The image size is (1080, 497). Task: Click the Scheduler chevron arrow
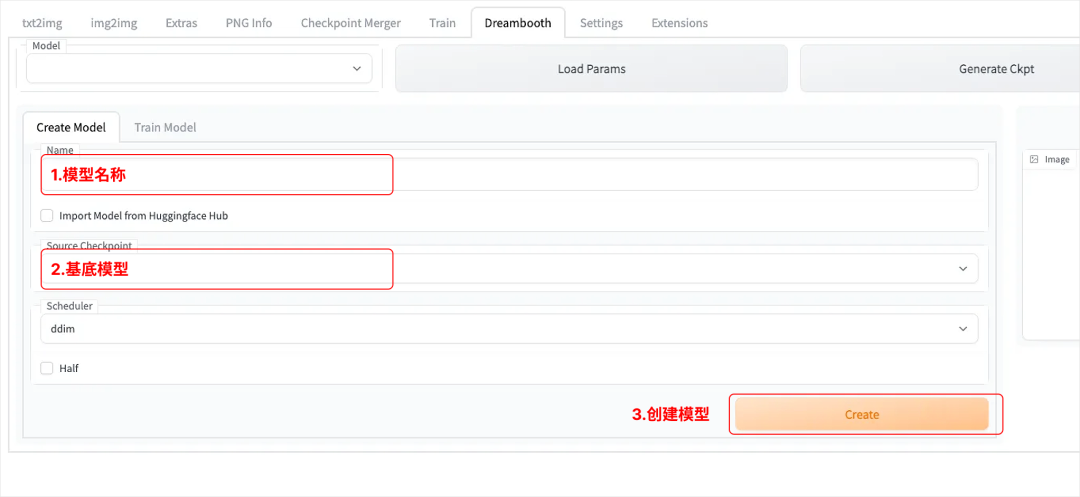click(x=963, y=329)
